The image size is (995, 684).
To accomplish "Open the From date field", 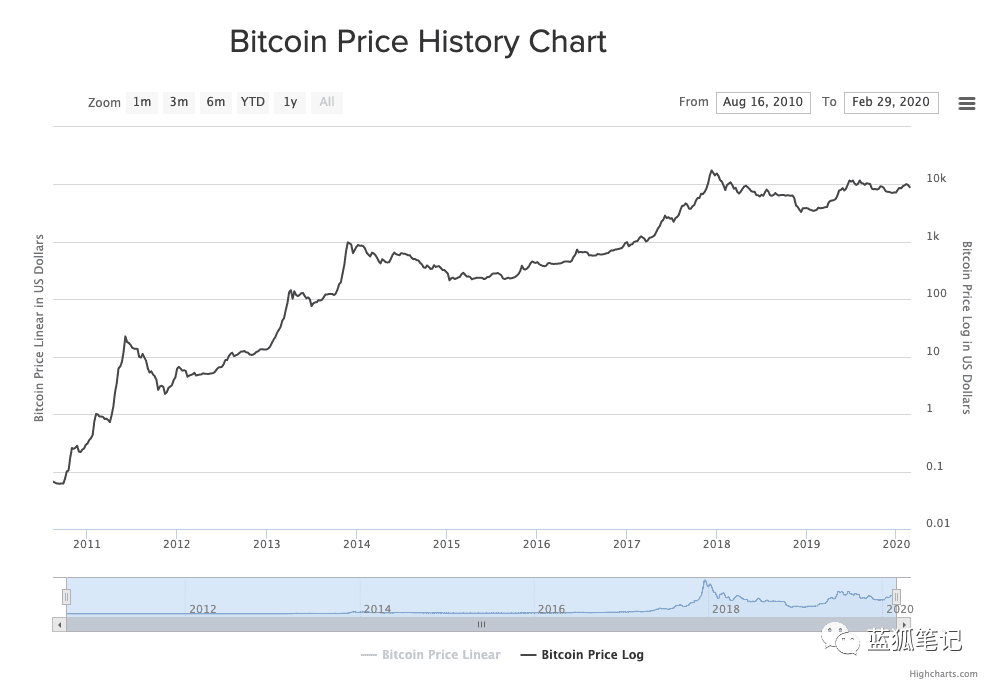I will point(763,103).
